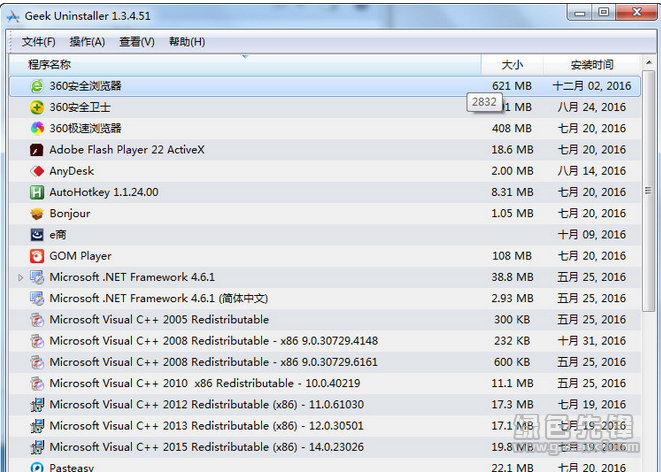Click the Visual C++ 2015 Redistributable icon
Screen dimensions: 661x472
[x=37, y=447]
